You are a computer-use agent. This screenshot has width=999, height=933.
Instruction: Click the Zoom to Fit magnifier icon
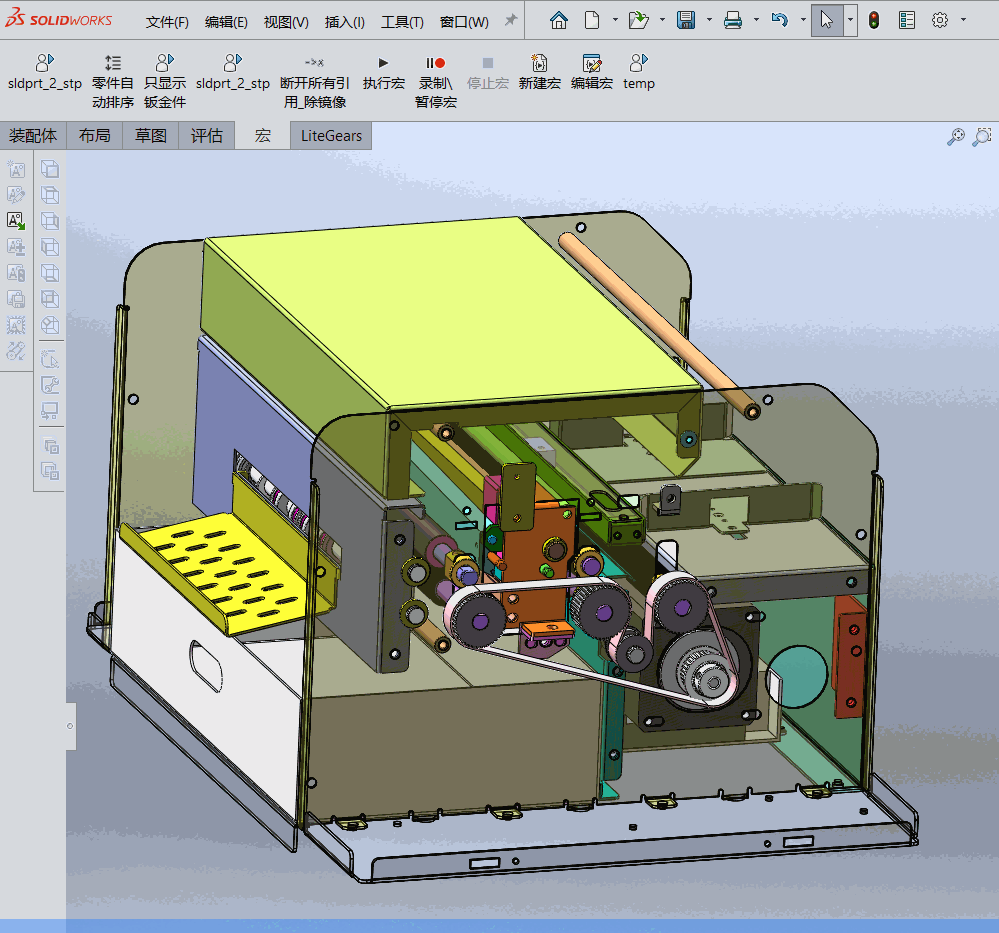pyautogui.click(x=956, y=136)
